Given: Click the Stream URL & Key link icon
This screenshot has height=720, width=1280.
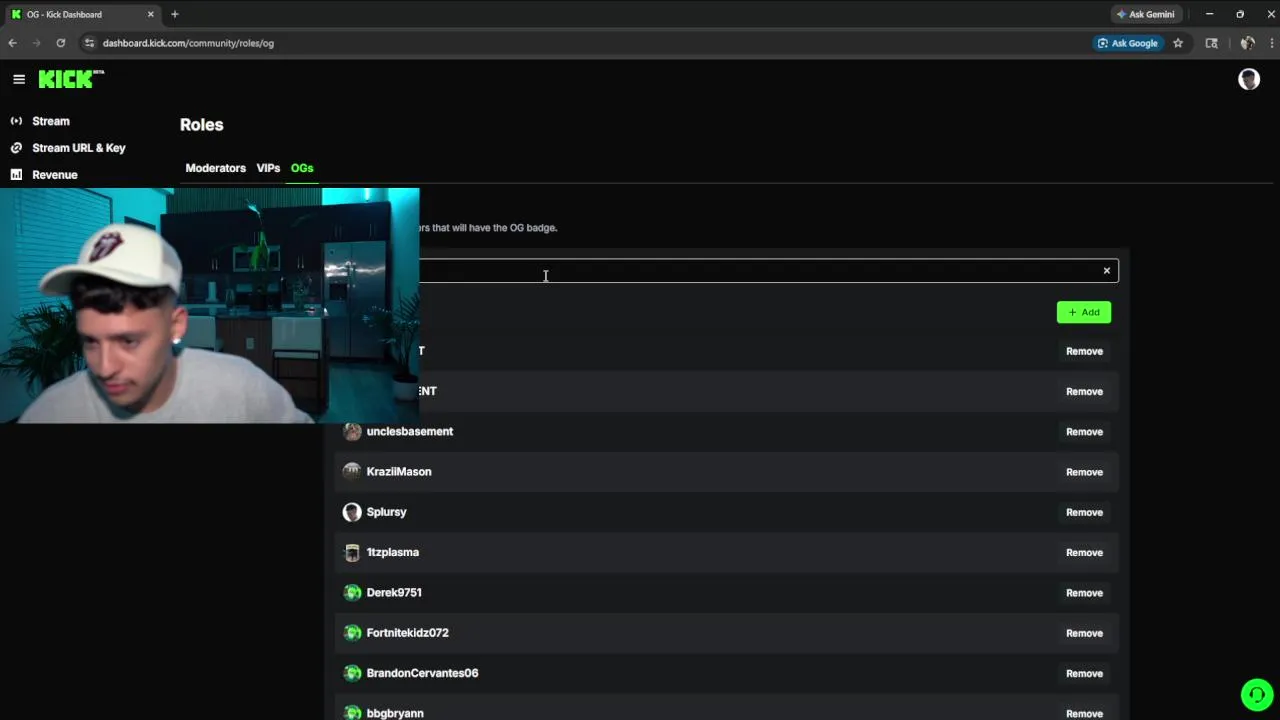Looking at the screenshot, I should pos(16,148).
